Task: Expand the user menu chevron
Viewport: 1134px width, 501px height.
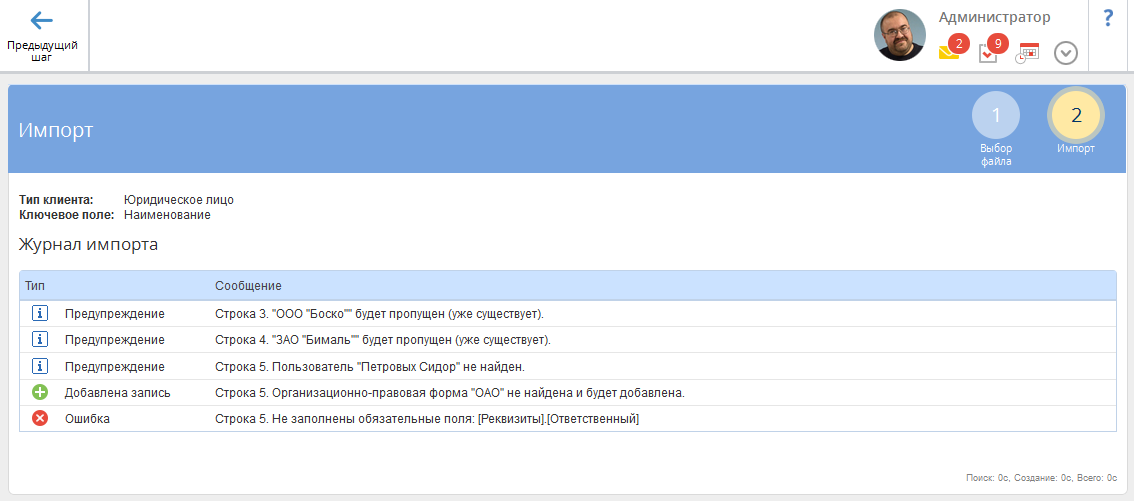Action: pyautogui.click(x=1066, y=53)
